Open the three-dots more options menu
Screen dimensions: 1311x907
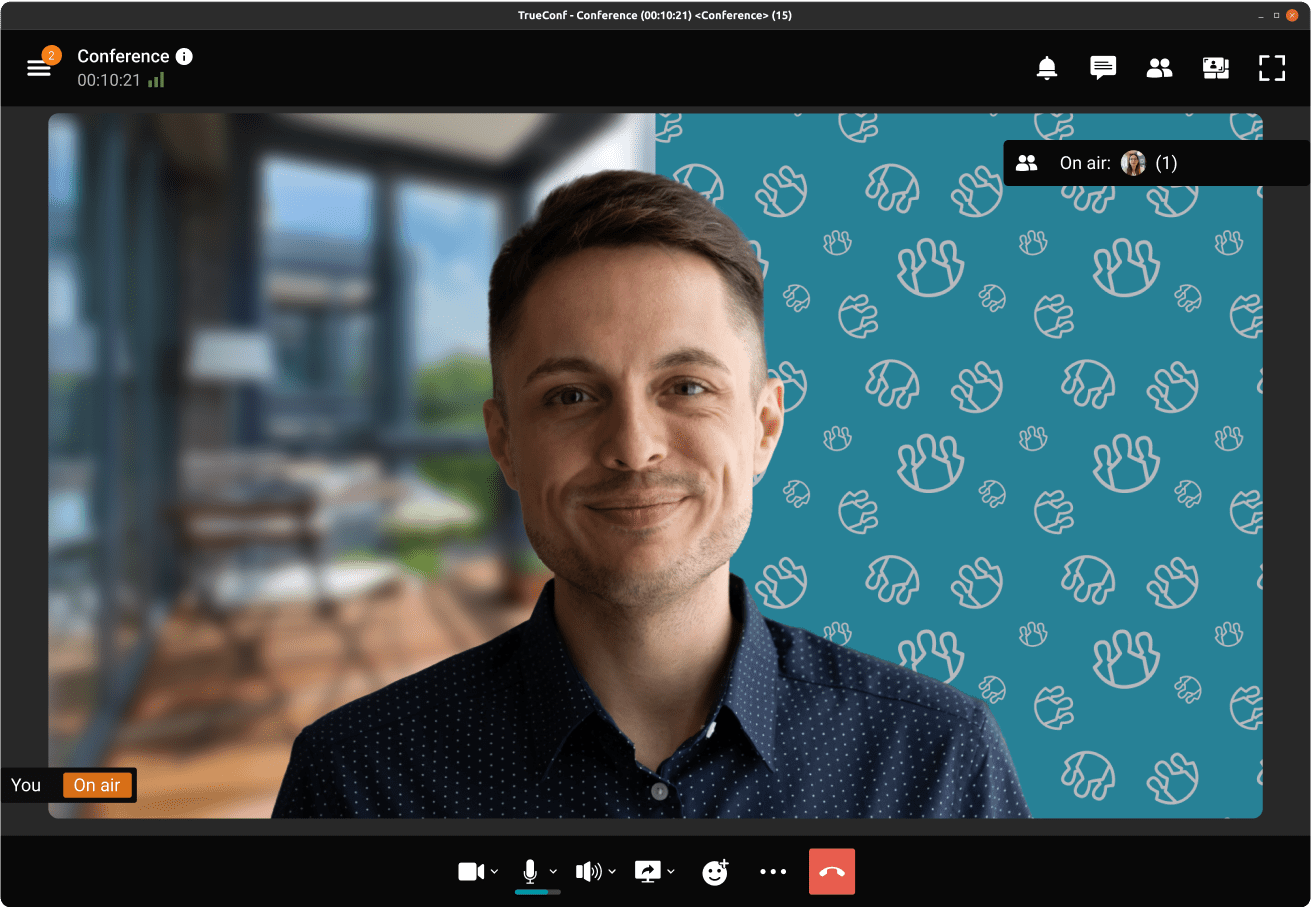coord(773,872)
